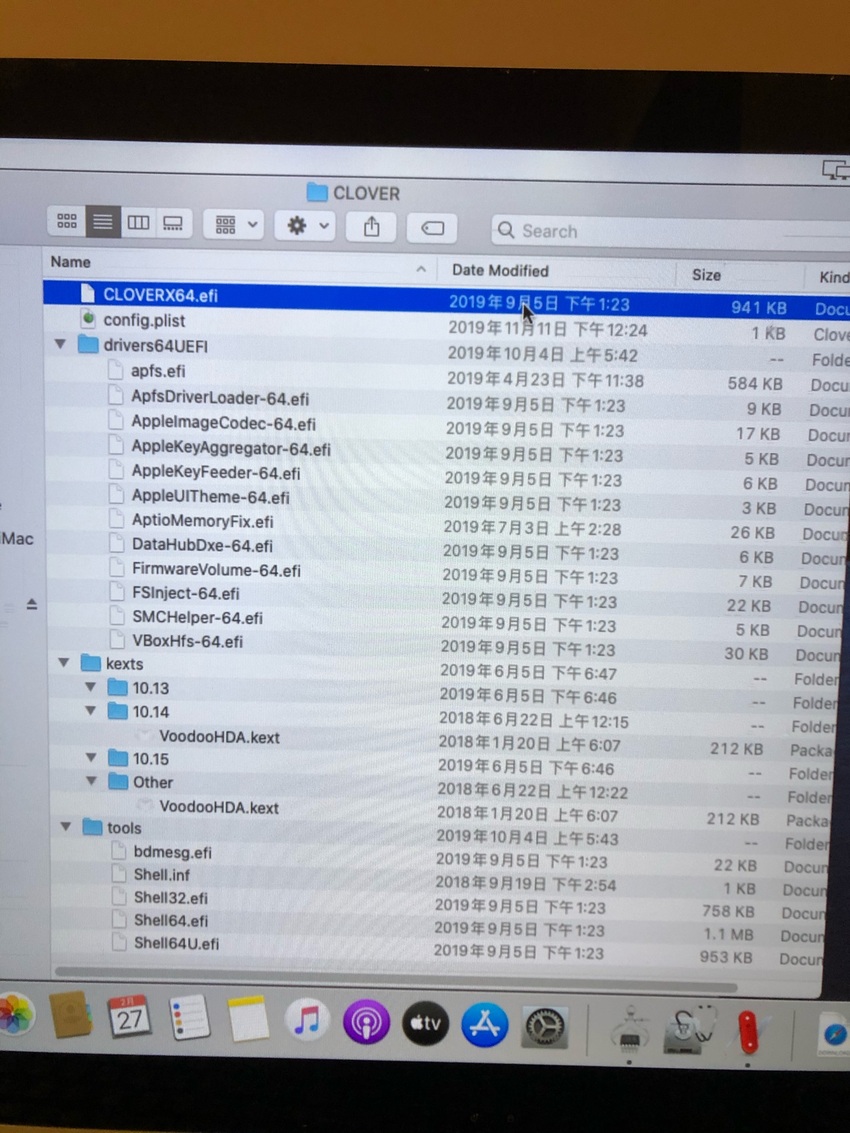The image size is (850, 1133).
Task: Click the eject icon in sidebar
Action: pos(31,604)
